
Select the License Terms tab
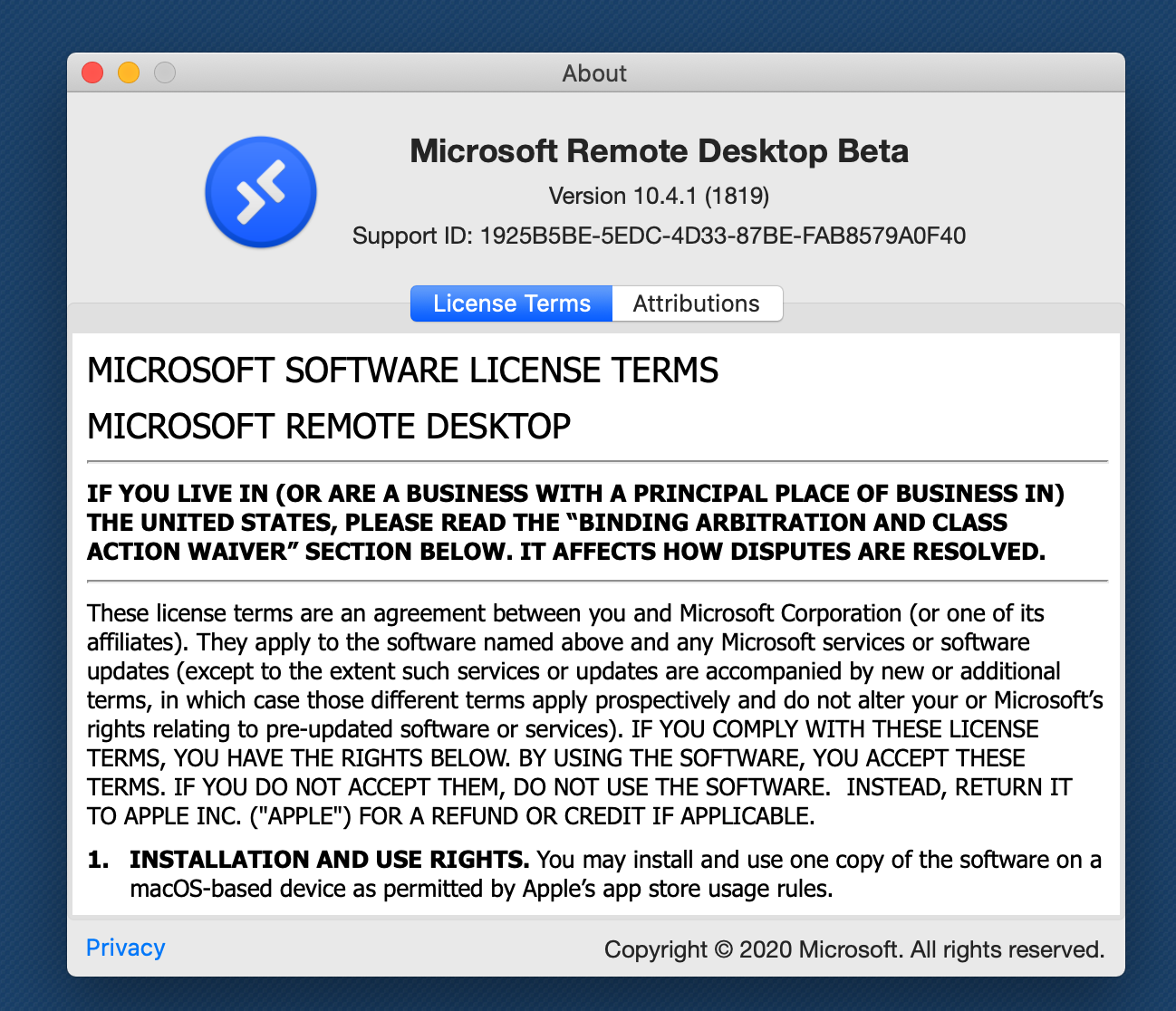512,303
